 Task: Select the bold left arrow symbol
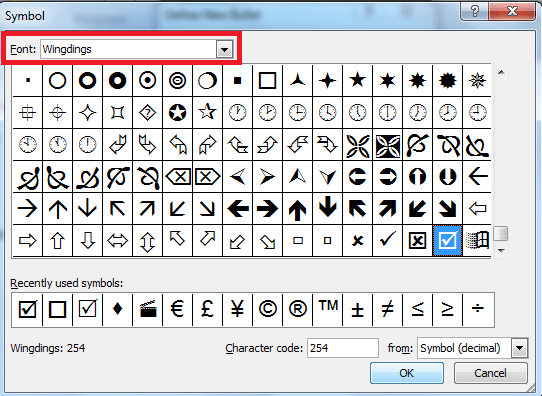click(237, 208)
